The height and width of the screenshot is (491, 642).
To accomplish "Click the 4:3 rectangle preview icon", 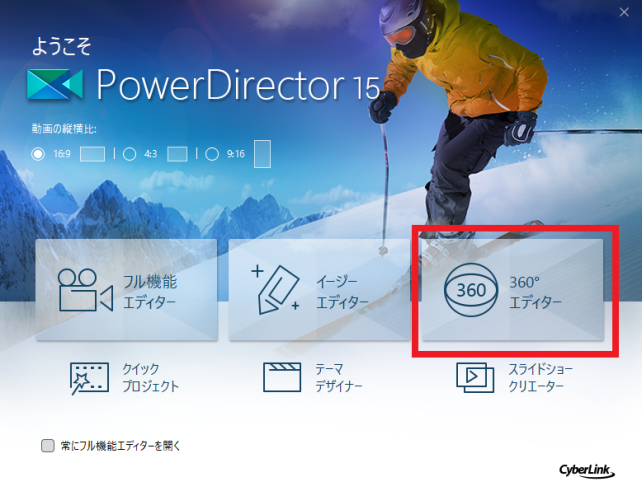I will [x=177, y=154].
